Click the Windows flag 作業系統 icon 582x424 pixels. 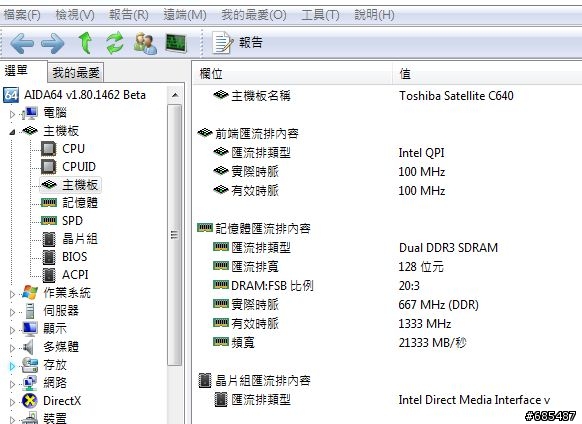[30, 293]
